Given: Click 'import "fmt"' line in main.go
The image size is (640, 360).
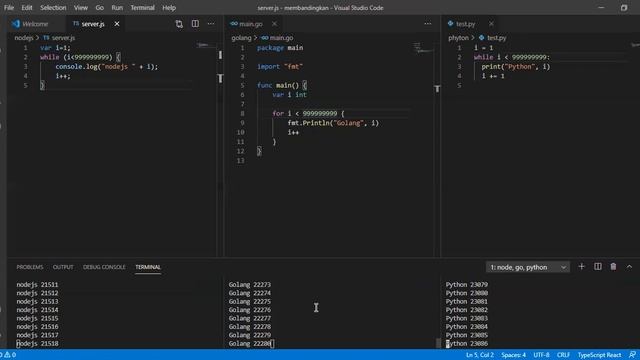Looking at the screenshot, I should coord(280,67).
